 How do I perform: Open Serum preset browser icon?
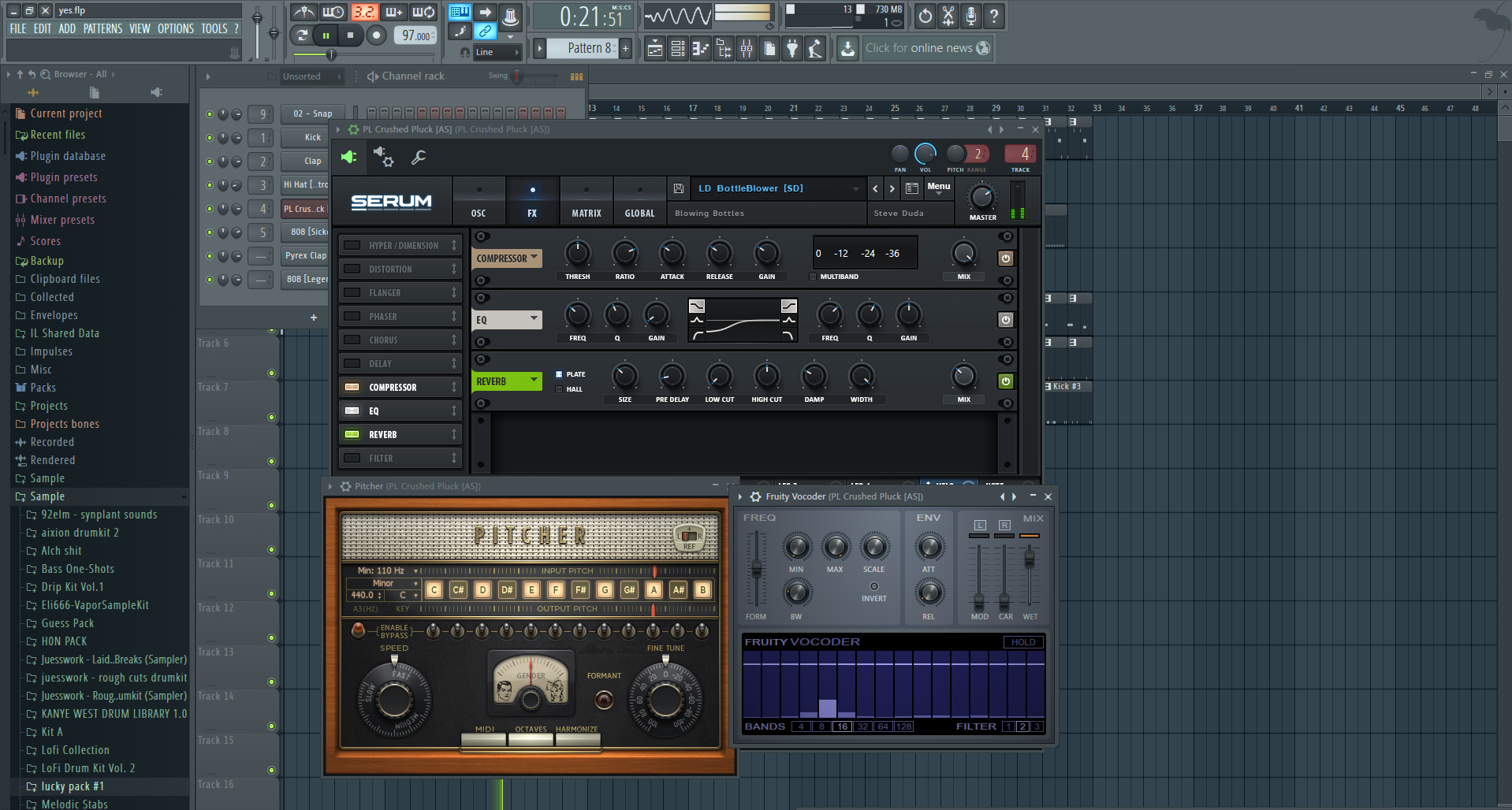pos(912,188)
